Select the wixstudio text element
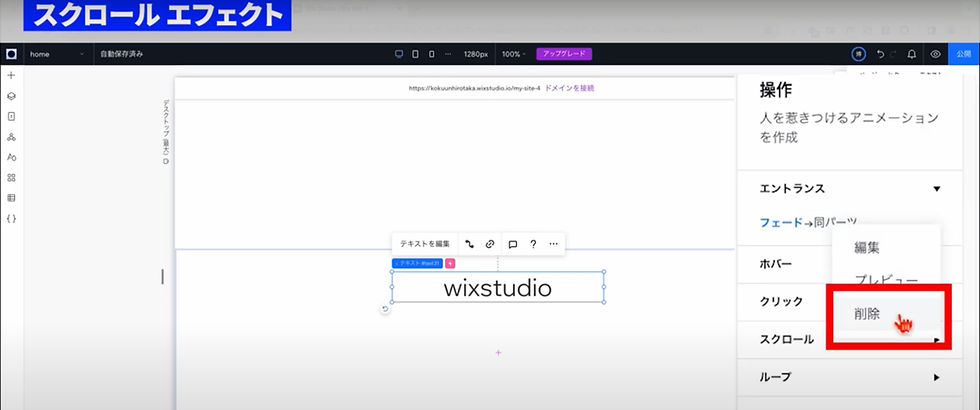Image resolution: width=980 pixels, height=410 pixels. click(498, 288)
